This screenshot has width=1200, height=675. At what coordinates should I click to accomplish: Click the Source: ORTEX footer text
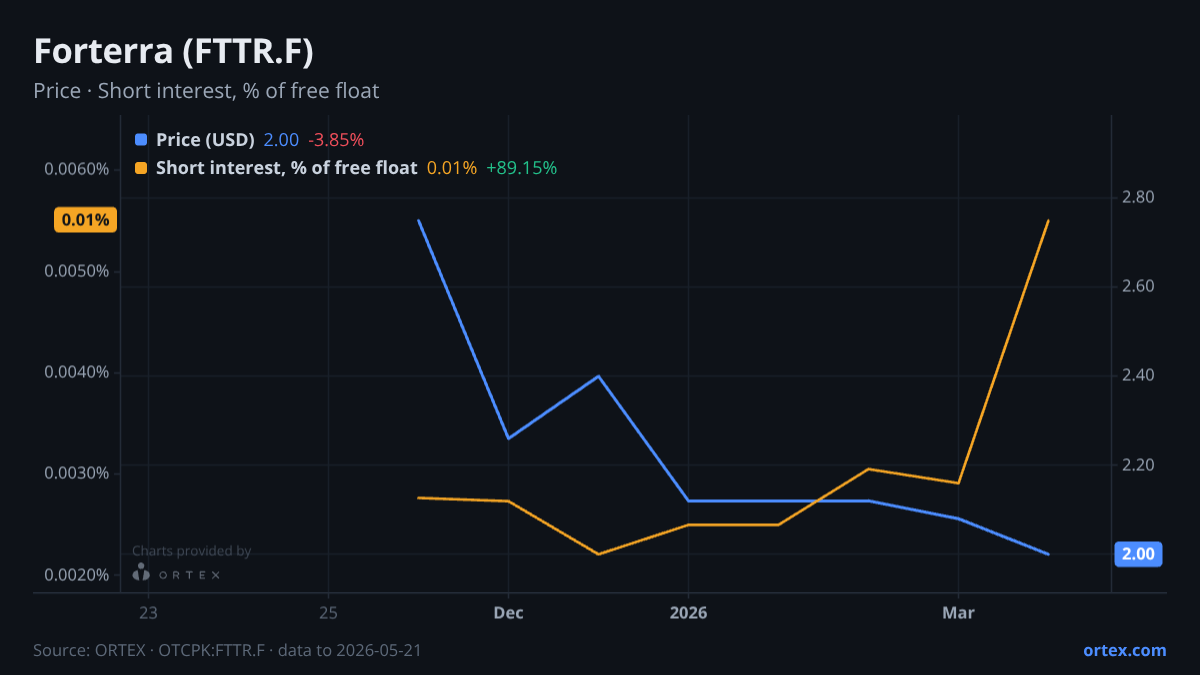pyautogui.click(x=227, y=650)
